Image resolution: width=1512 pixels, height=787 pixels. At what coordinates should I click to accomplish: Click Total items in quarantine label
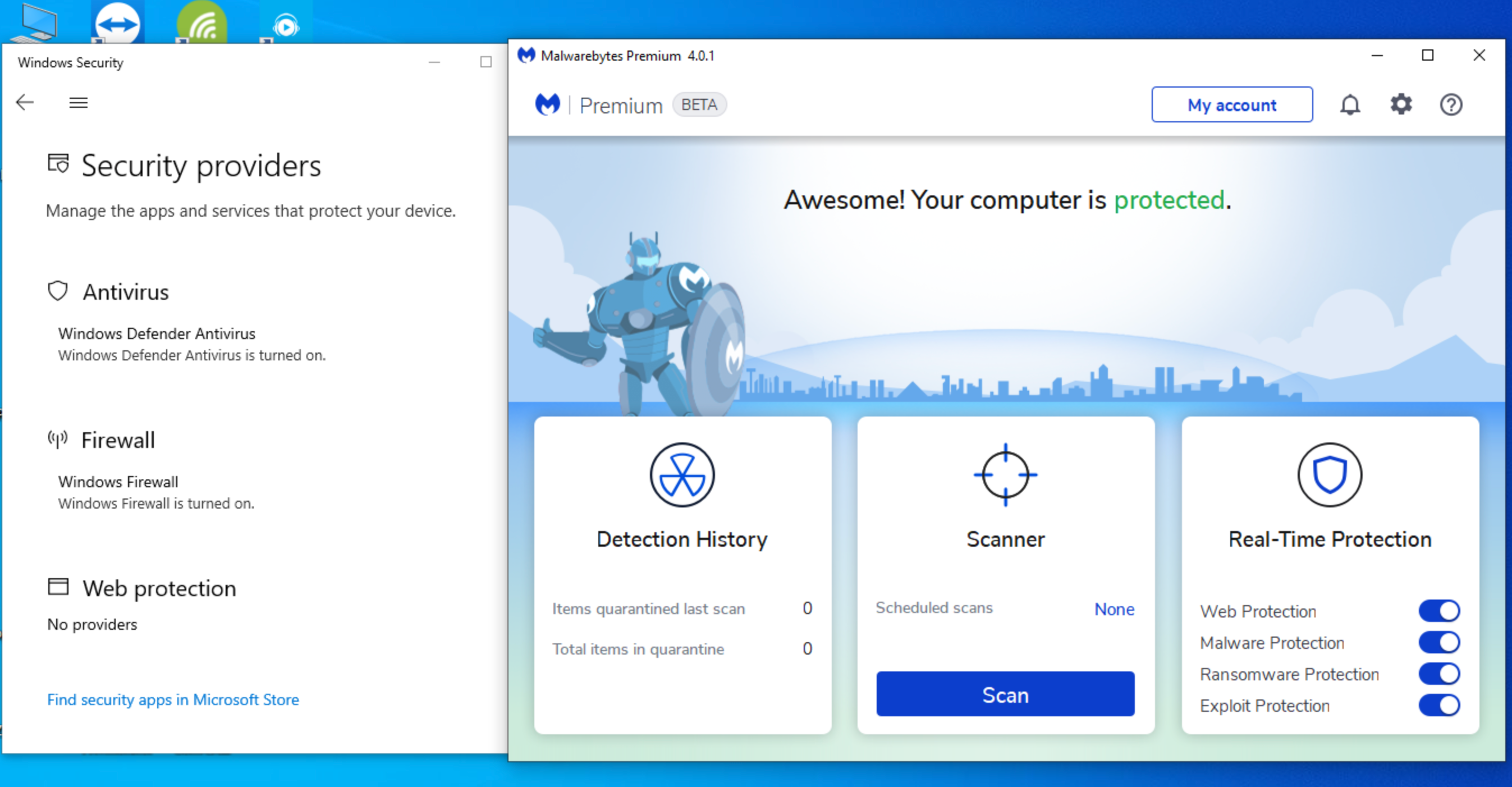[x=638, y=649]
